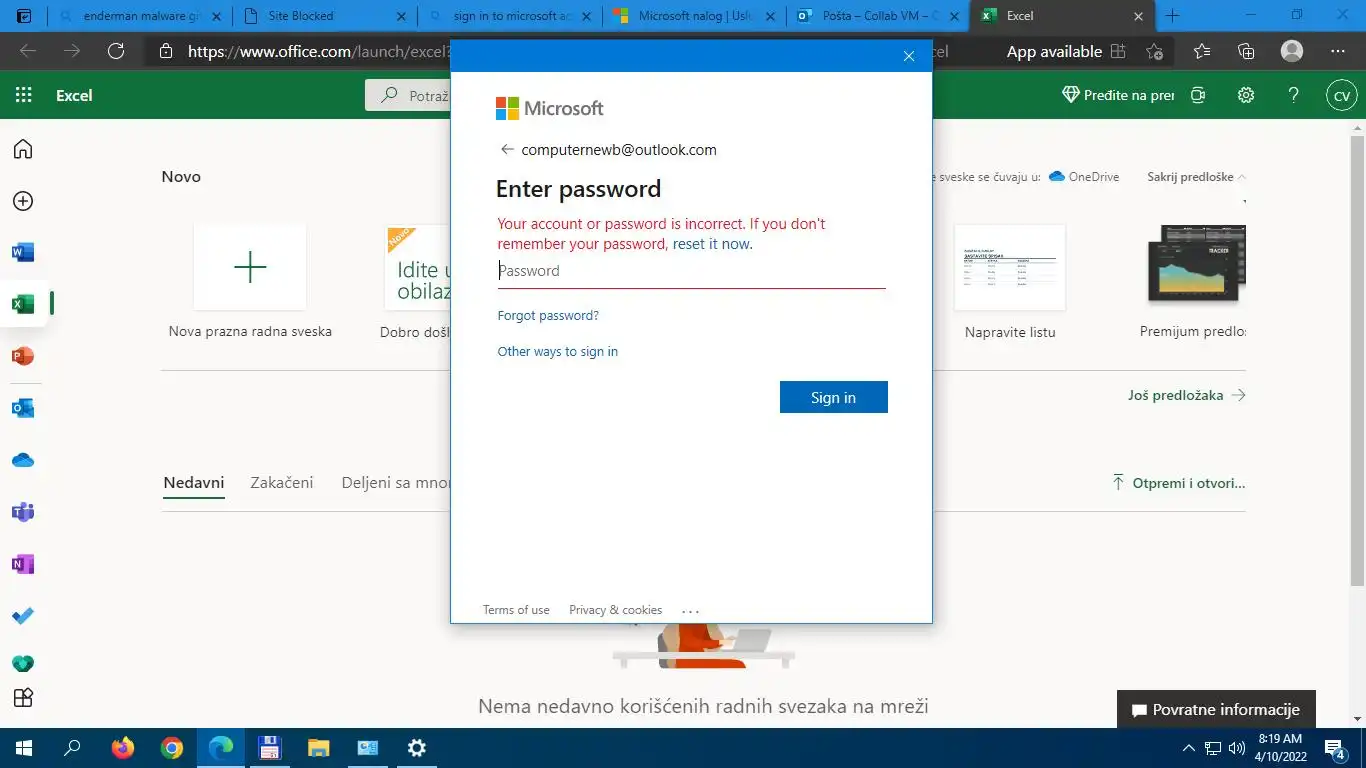Select the Zakačeni tab
This screenshot has height=768, width=1366.
coord(282,482)
